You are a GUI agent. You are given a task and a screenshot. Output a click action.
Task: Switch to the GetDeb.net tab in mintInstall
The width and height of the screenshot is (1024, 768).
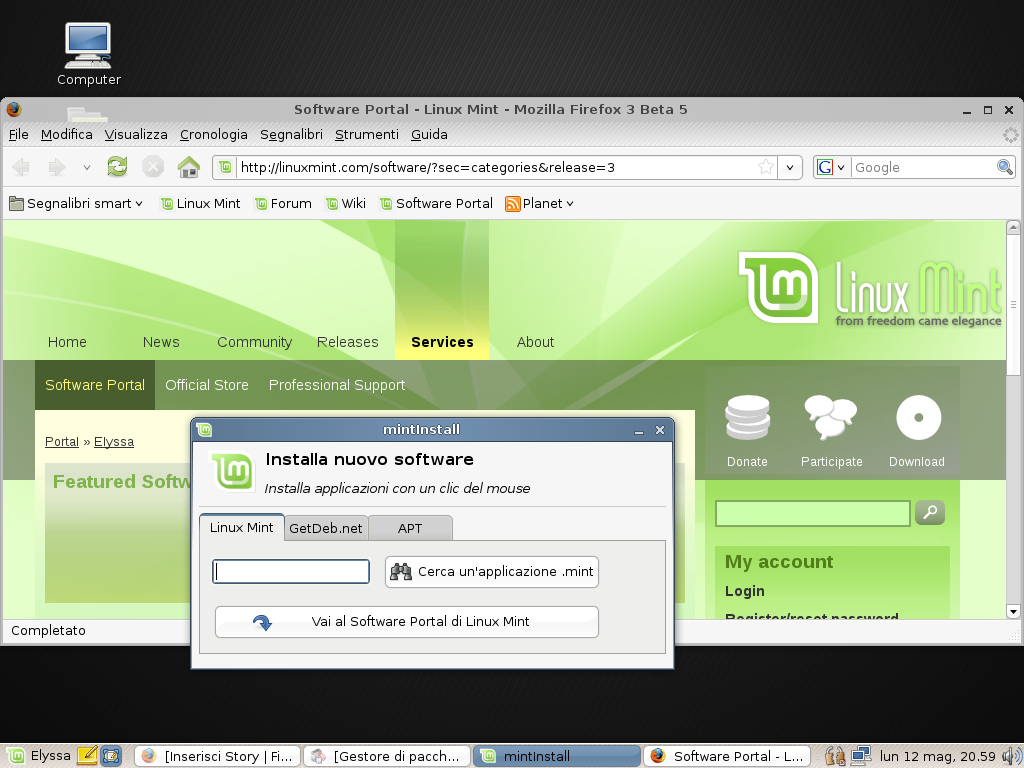(326, 528)
